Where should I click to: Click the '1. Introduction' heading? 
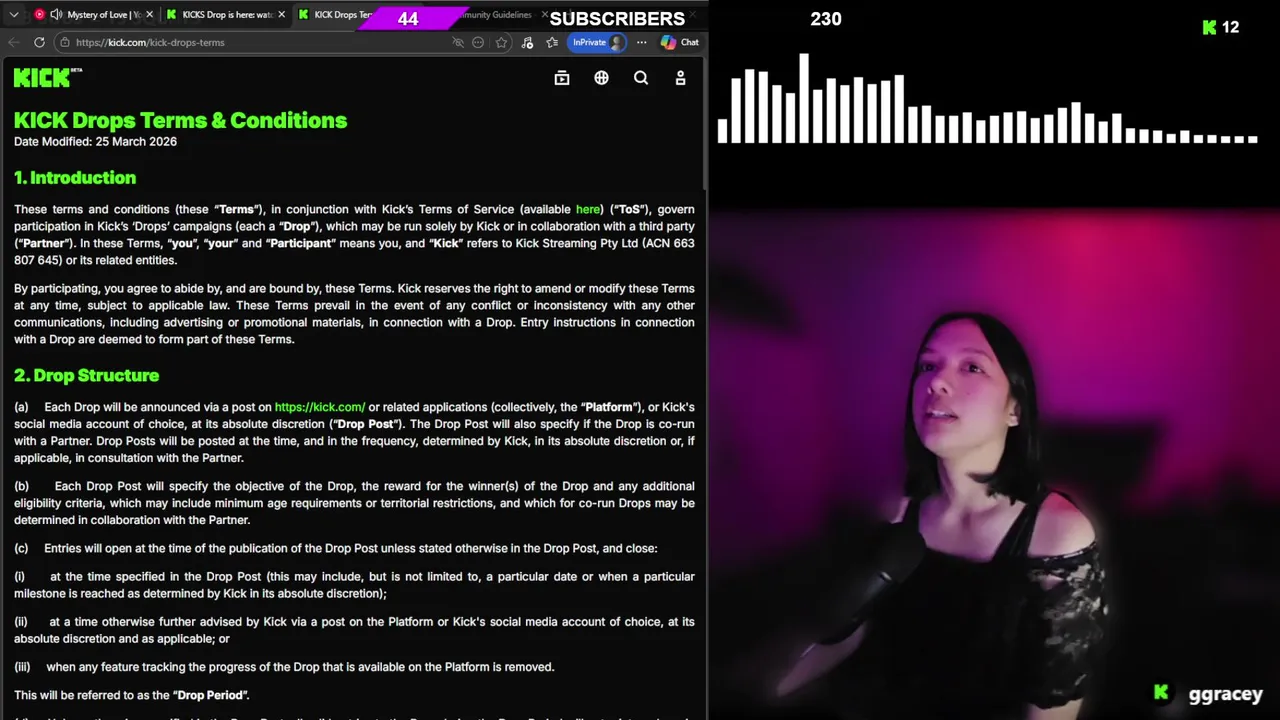pyautogui.click(x=75, y=178)
